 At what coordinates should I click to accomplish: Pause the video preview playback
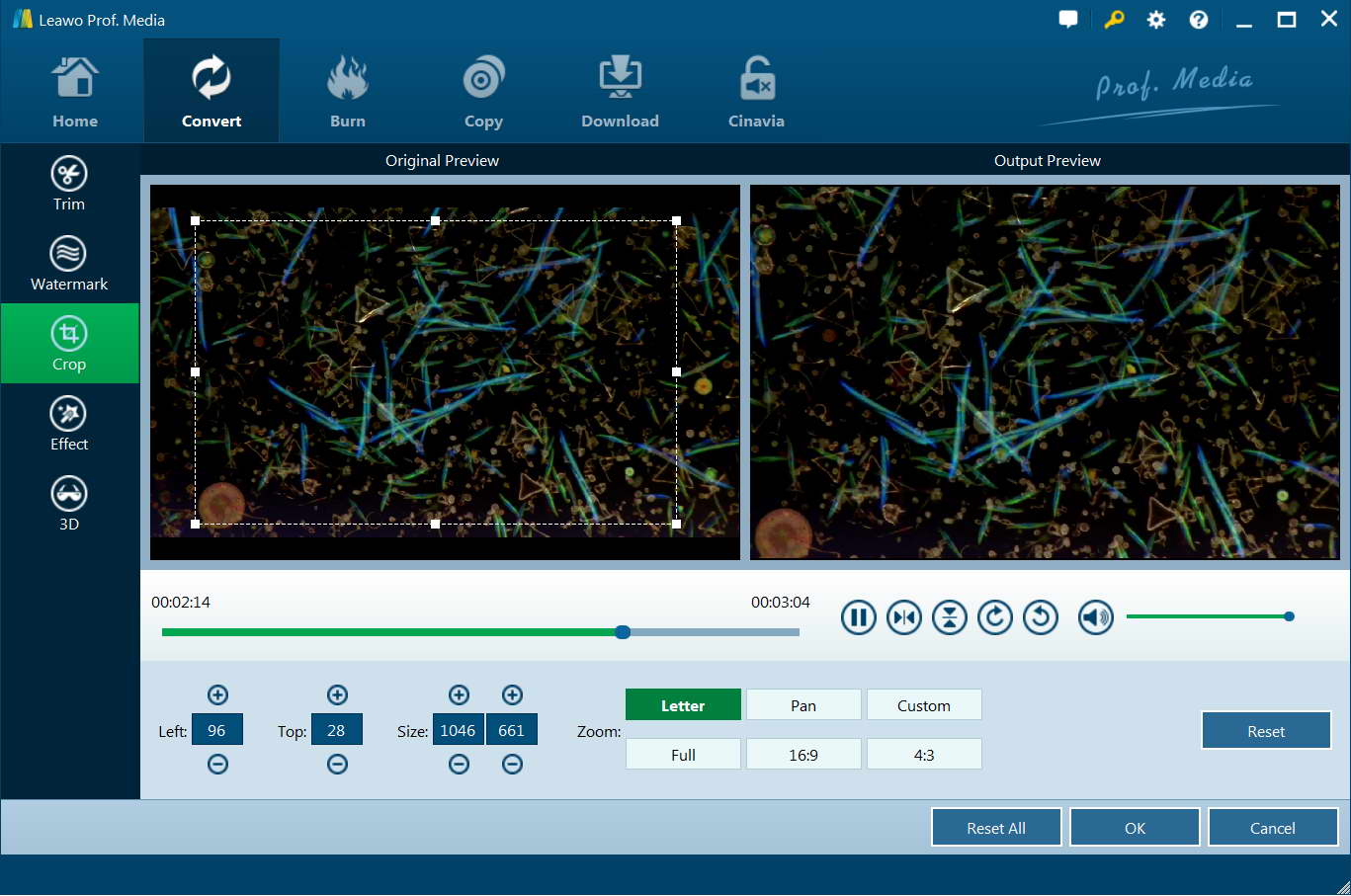(859, 617)
